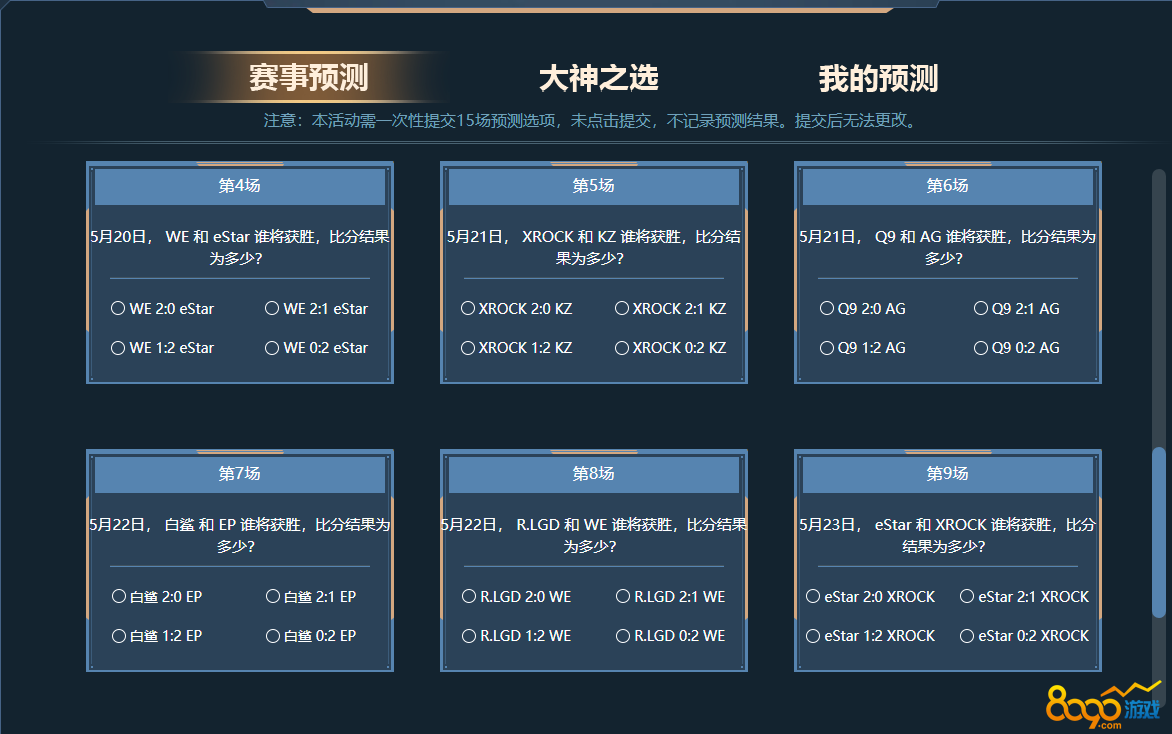Select Q9 2:0 AG radio button

[827, 309]
